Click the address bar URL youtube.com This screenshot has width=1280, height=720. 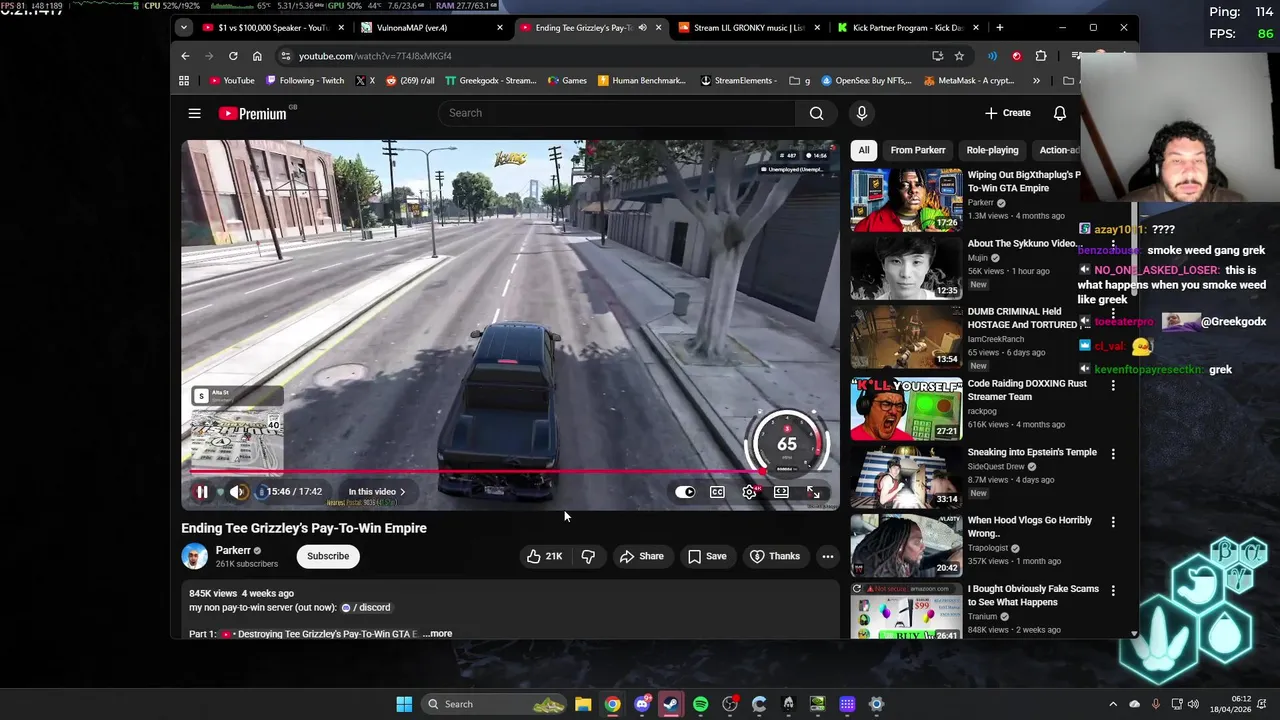[375, 56]
